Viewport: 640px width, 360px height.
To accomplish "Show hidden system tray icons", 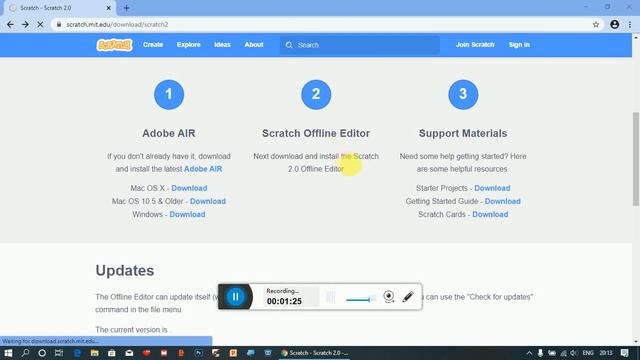I will 529,353.
